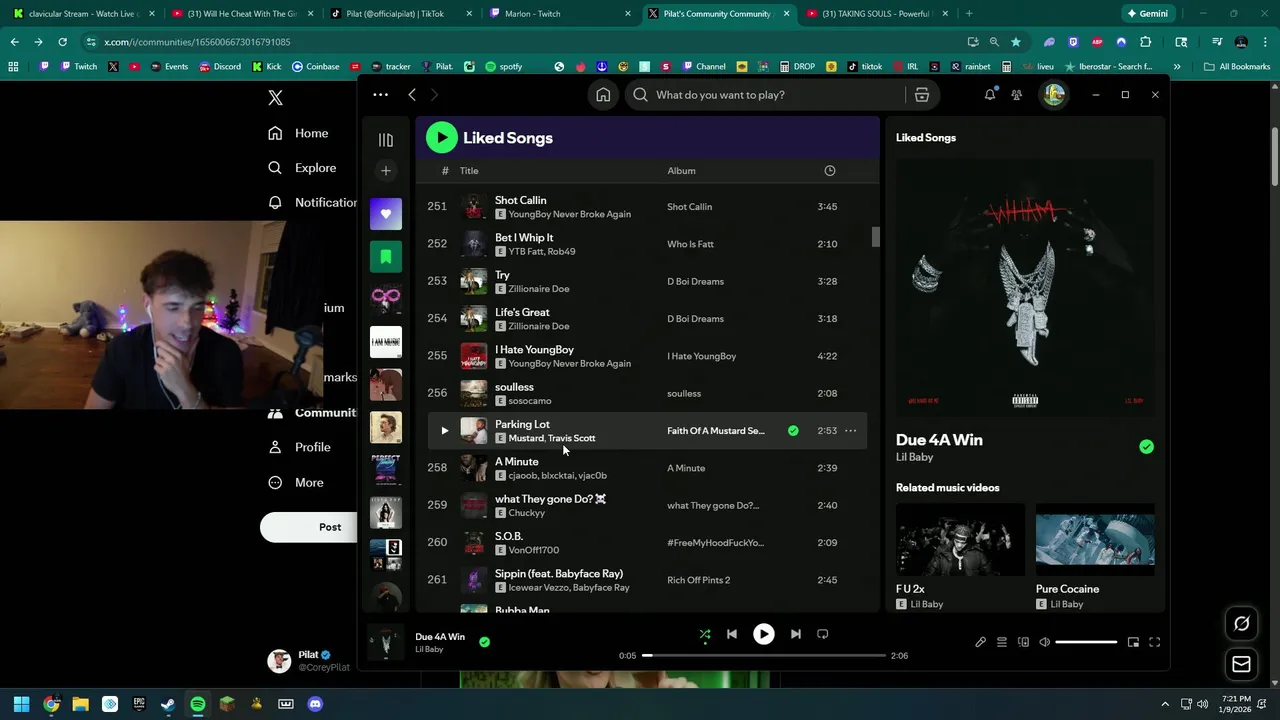Mute playback with the volume speaker icon

pos(1044,642)
